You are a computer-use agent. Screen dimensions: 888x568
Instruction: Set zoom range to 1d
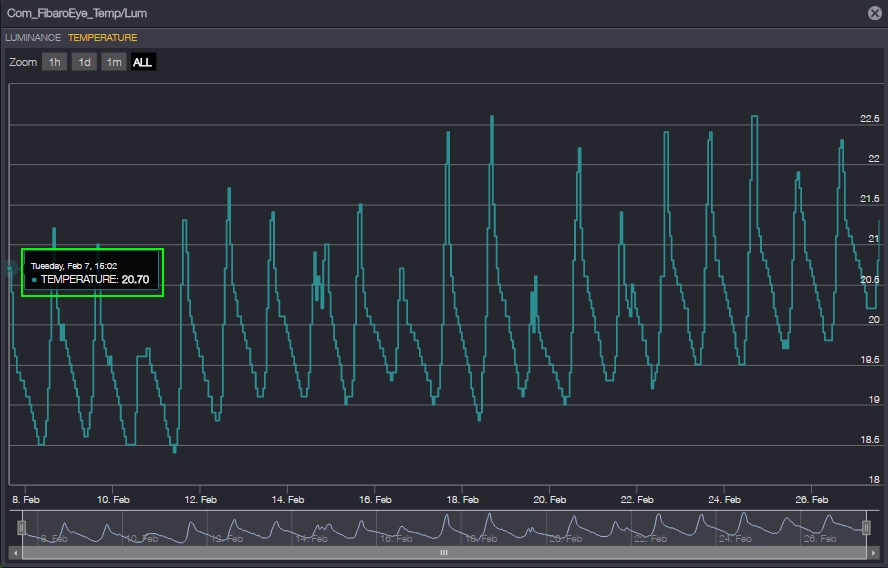[x=84, y=62]
